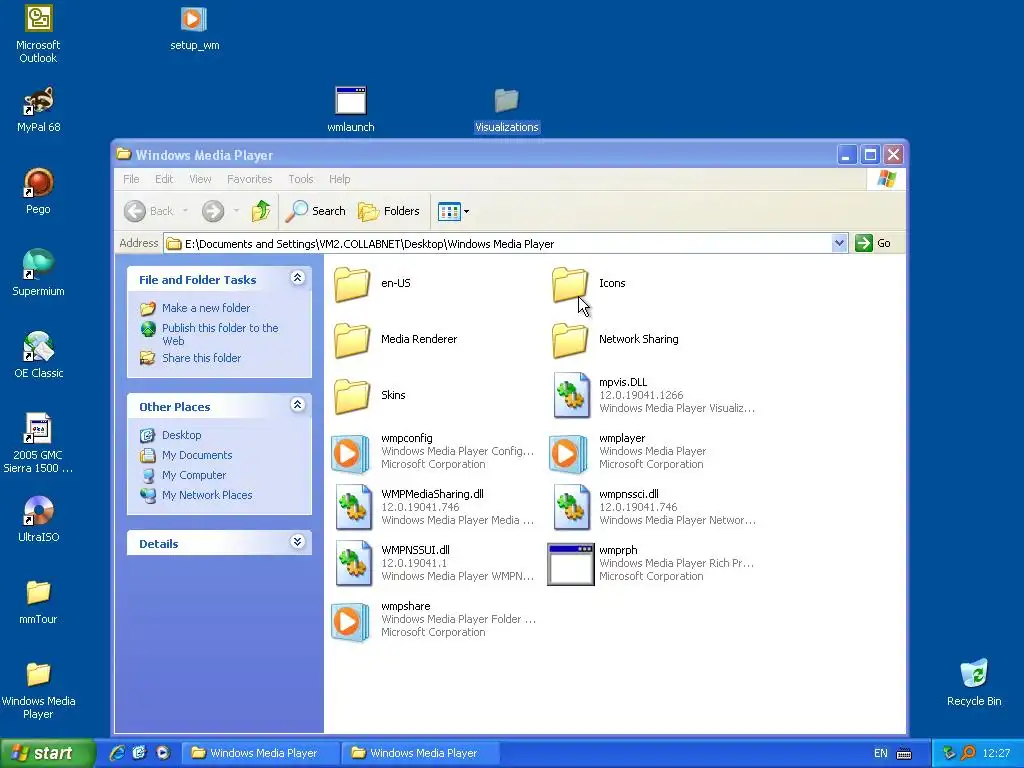Image resolution: width=1024 pixels, height=768 pixels.
Task: Switch to first Windows Media Player taskbar button
Action: [260, 753]
